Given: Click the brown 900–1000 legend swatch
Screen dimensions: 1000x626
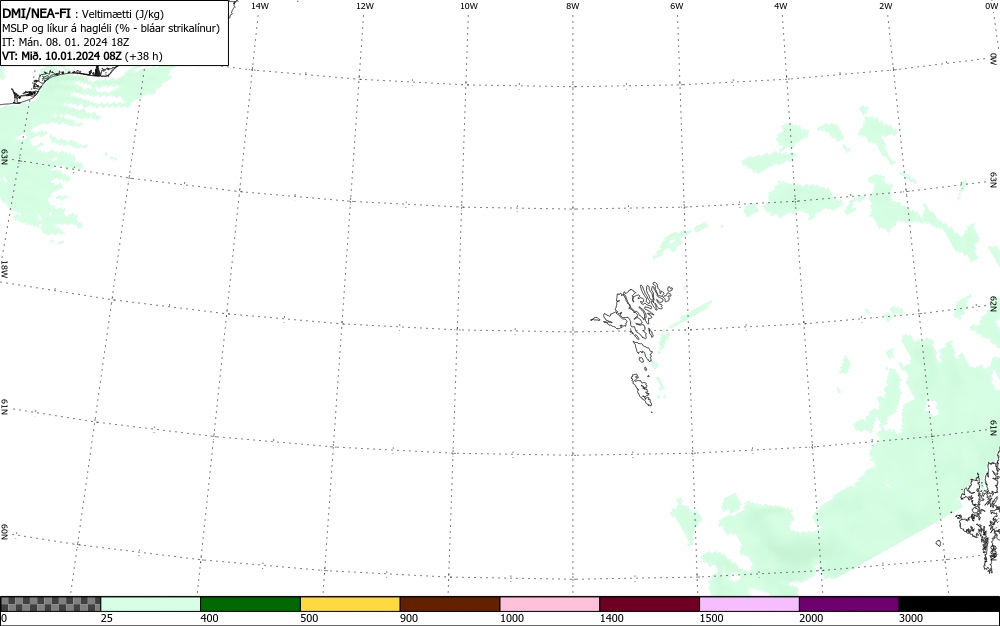Looking at the screenshot, I should [x=450, y=604].
